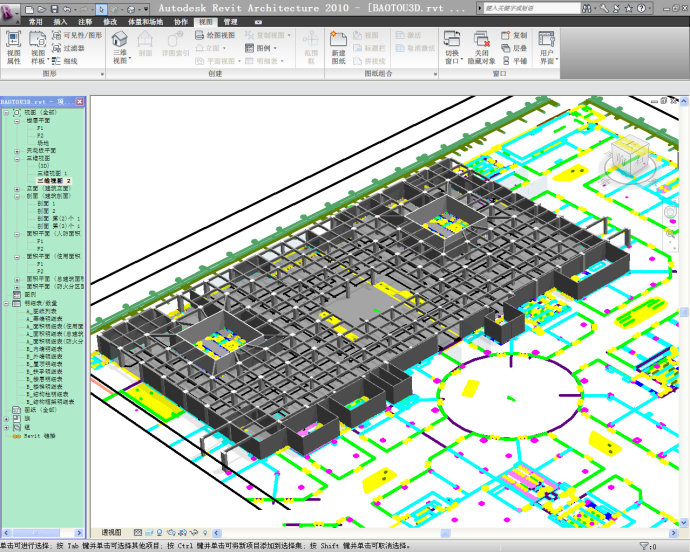Image resolution: width=690 pixels, height=552 pixels.
Task: Open 用户界面 (User Interface) dropdown
Action: tap(547, 48)
